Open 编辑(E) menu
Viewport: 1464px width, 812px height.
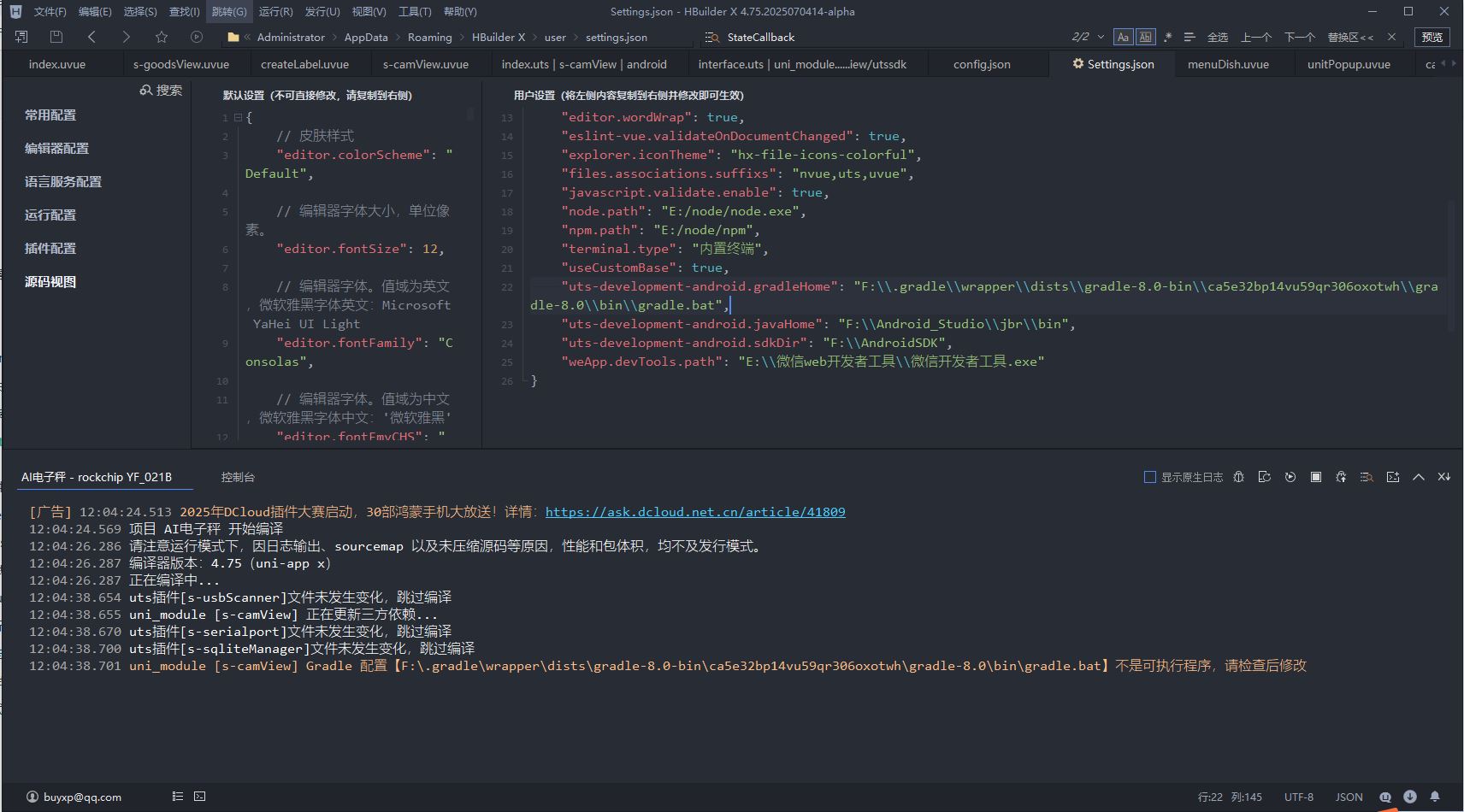[94, 11]
